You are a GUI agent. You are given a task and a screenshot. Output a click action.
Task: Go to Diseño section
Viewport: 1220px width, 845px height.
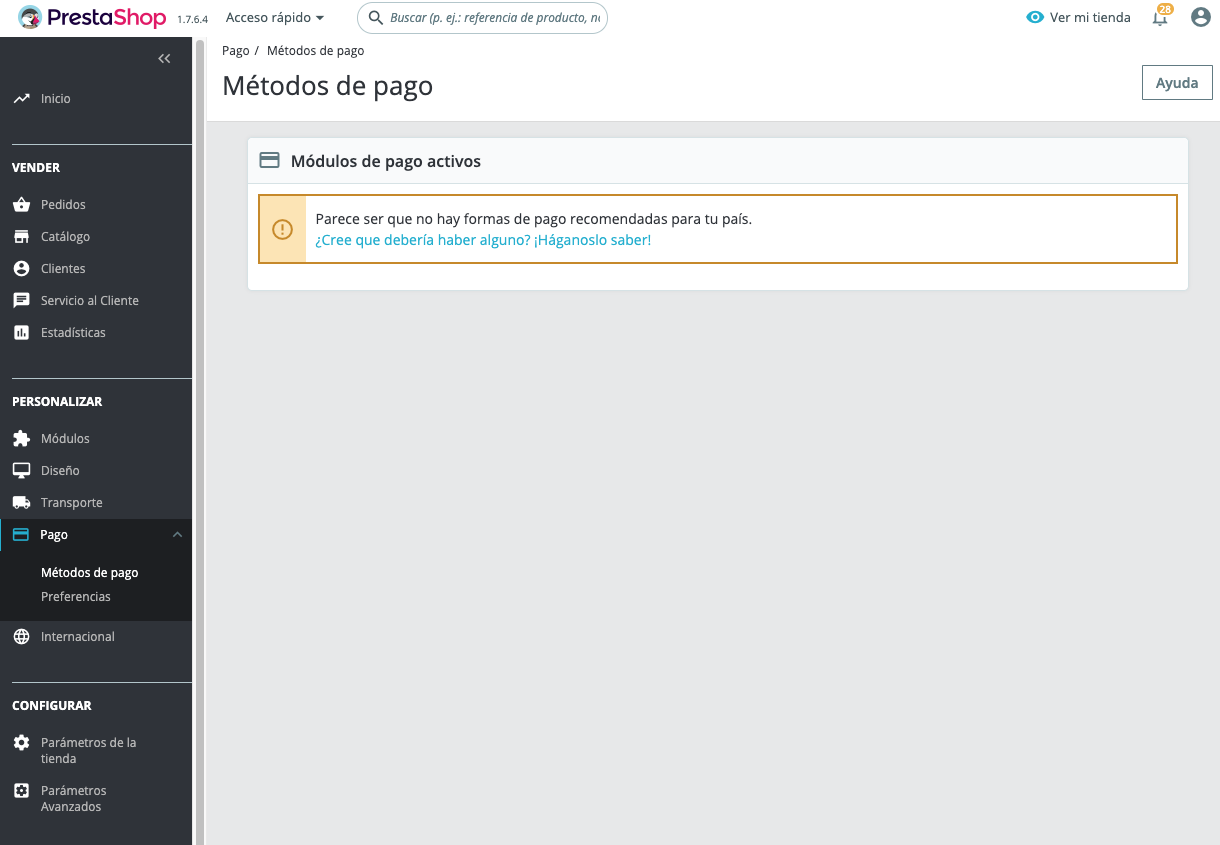[60, 471]
